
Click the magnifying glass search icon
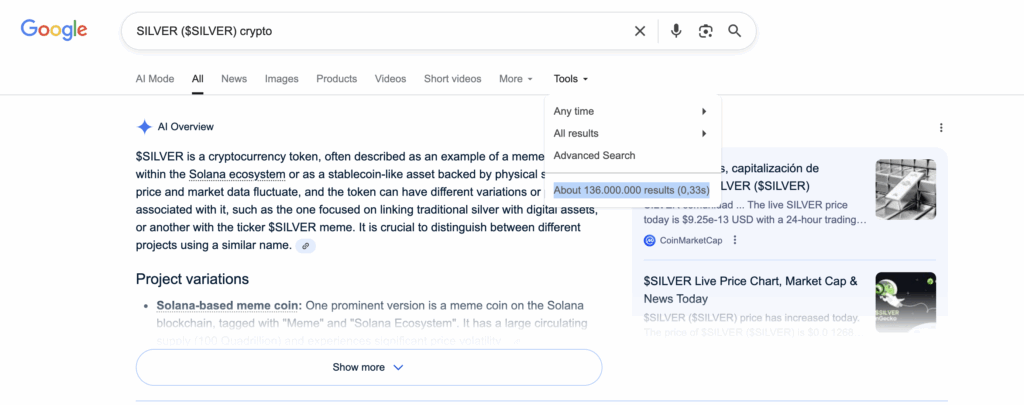(x=735, y=31)
